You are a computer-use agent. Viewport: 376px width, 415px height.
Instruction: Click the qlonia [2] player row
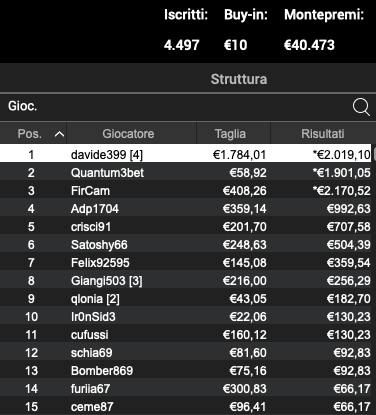click(185, 299)
